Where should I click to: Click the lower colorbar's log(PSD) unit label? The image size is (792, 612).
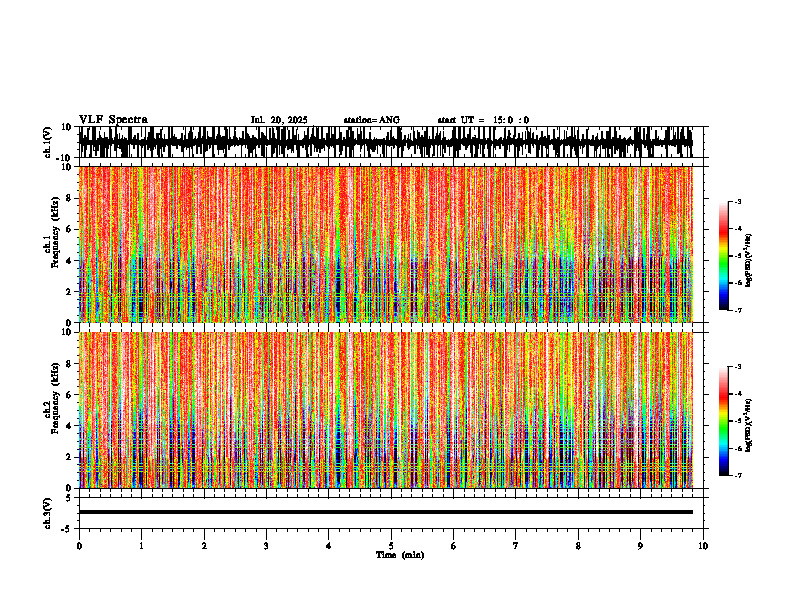click(x=749, y=425)
